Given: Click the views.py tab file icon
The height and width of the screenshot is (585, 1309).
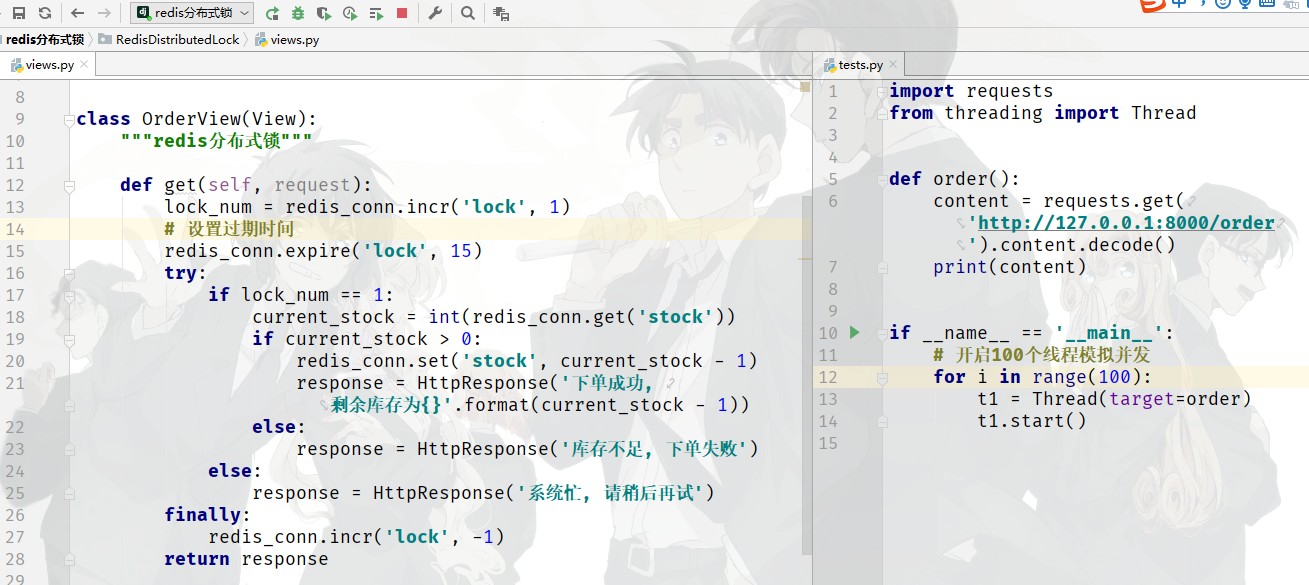Looking at the screenshot, I should tap(17, 65).
